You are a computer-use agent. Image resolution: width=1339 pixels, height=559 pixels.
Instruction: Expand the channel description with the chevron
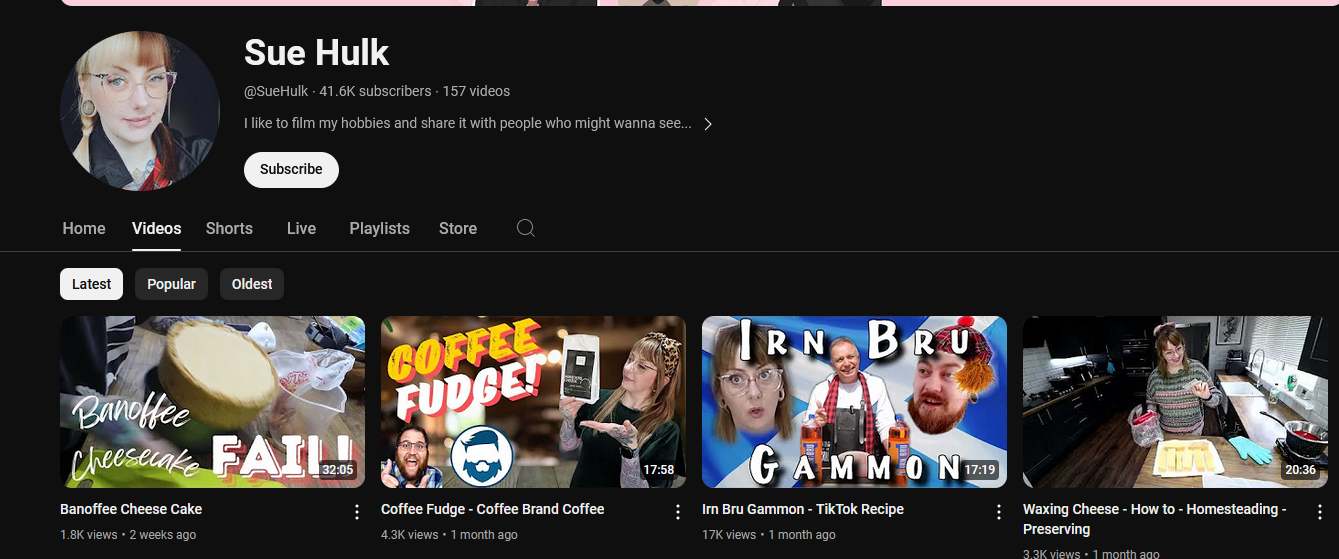click(708, 124)
